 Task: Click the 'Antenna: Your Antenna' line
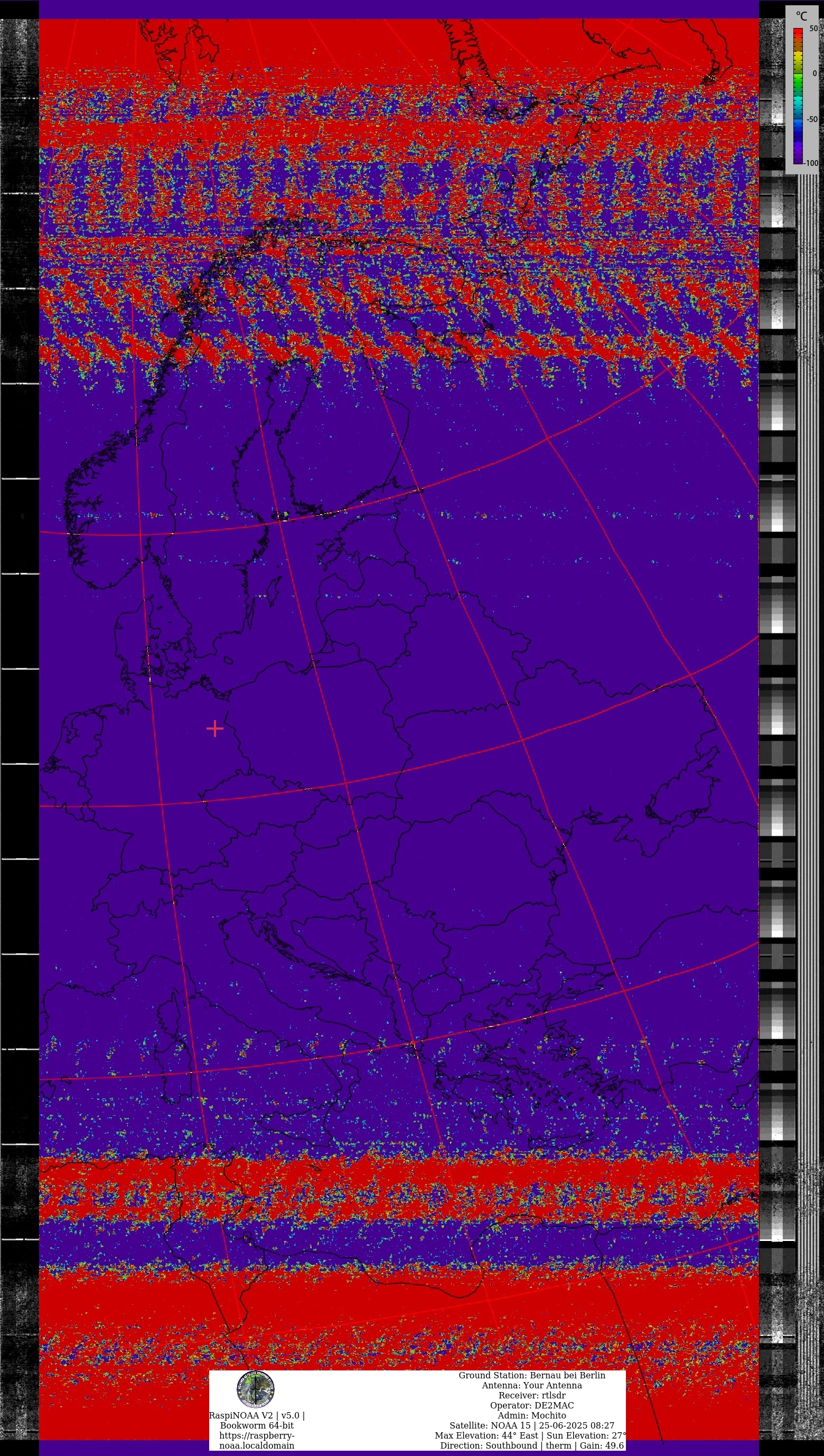[x=532, y=1385]
